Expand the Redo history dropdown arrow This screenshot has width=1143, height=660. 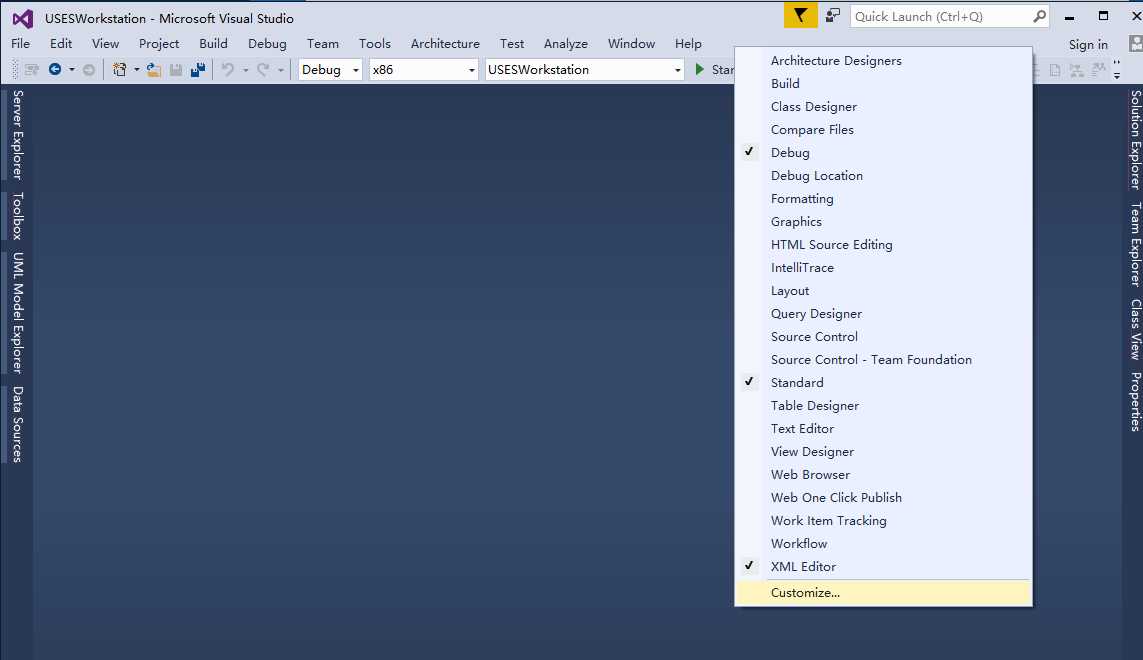(281, 70)
